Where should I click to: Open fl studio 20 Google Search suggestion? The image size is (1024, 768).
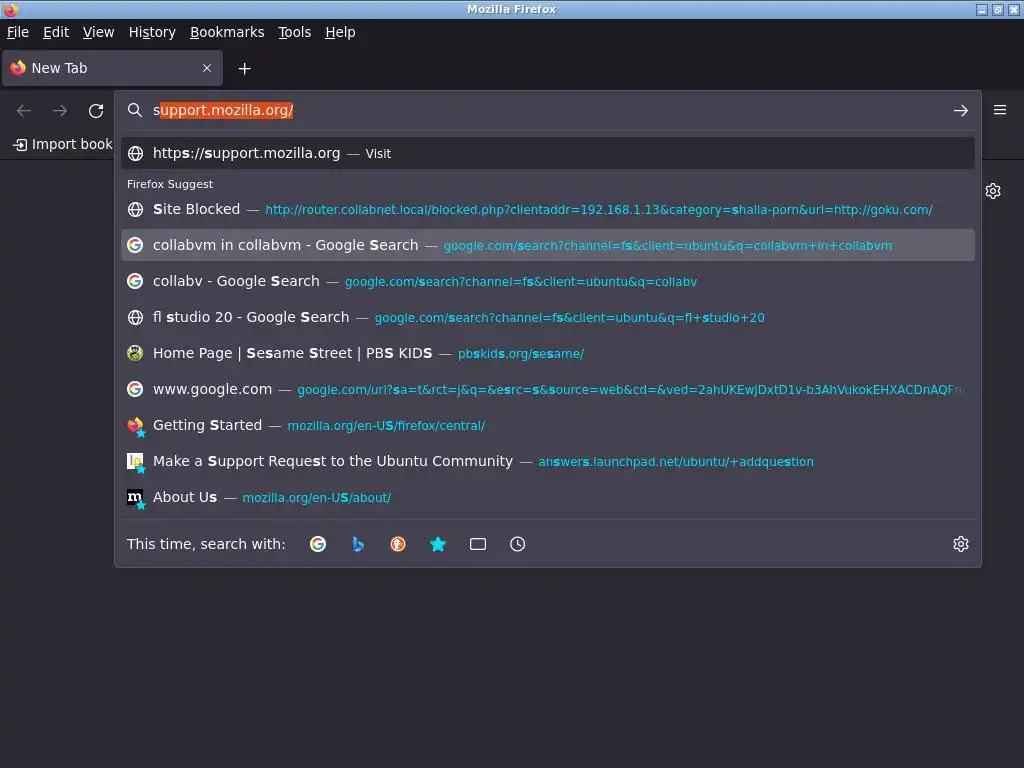click(547, 317)
